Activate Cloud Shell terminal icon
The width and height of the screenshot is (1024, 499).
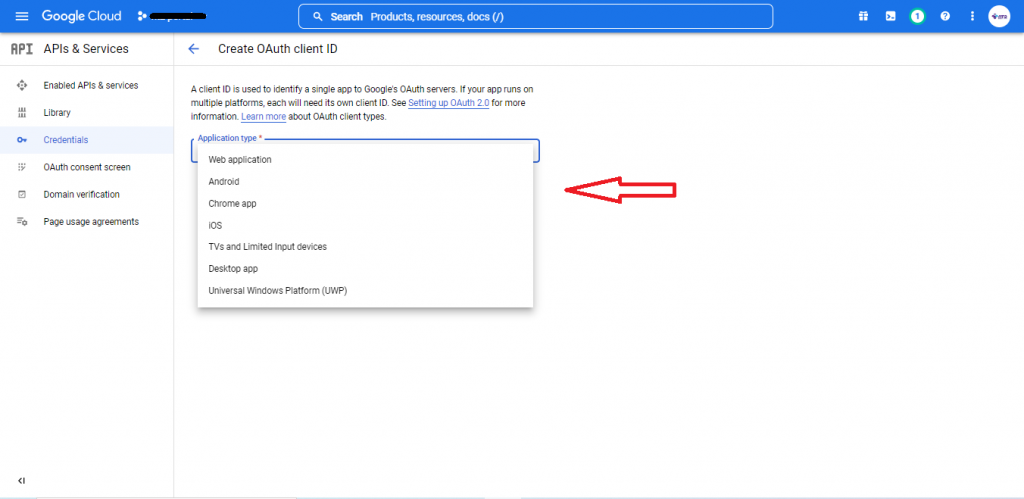pyautogui.click(x=890, y=16)
